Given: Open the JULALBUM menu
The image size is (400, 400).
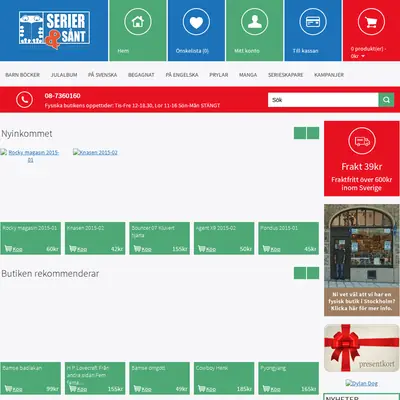Looking at the screenshot, I should 64,75.
